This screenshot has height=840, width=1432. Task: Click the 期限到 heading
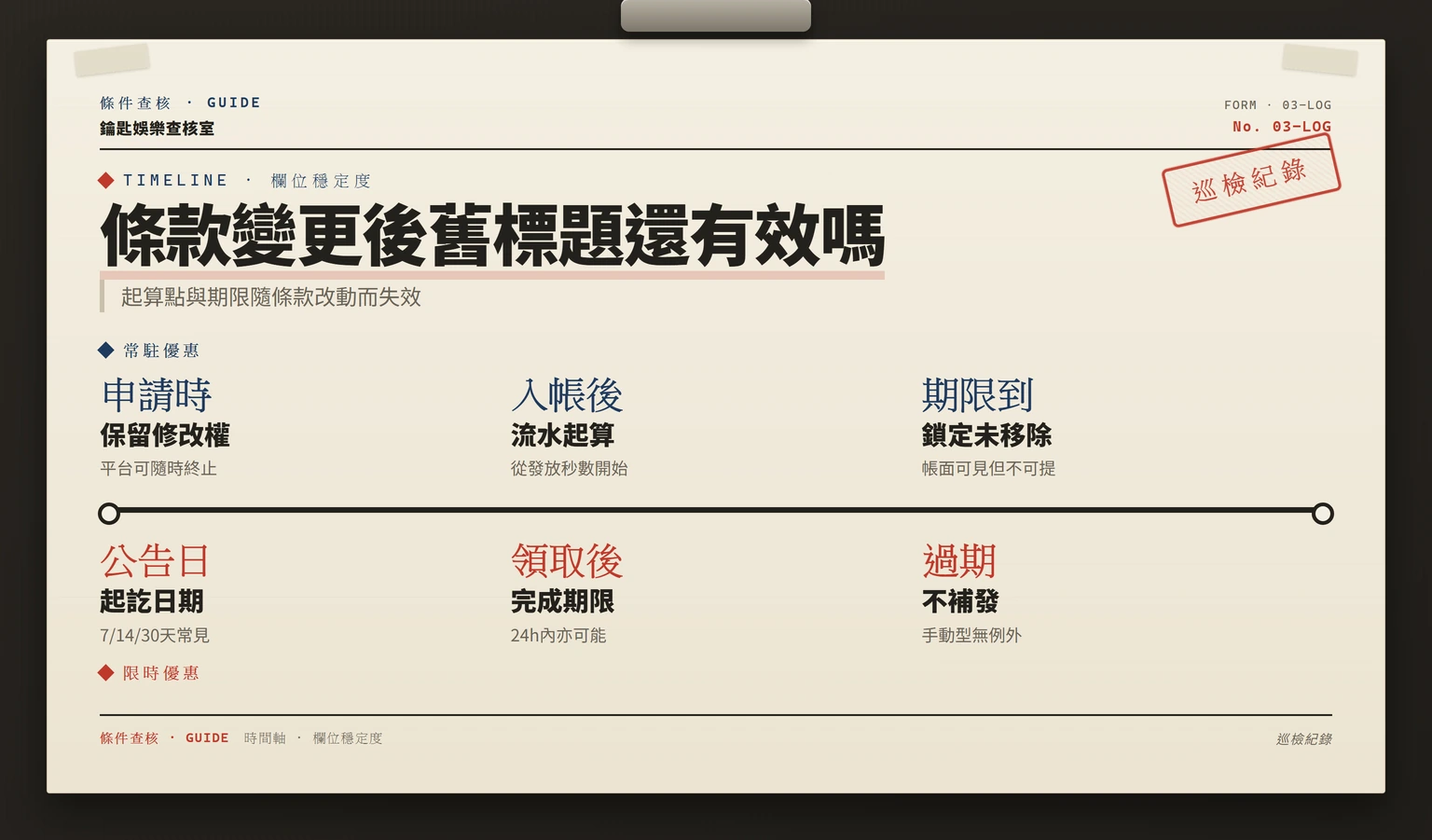click(x=978, y=395)
